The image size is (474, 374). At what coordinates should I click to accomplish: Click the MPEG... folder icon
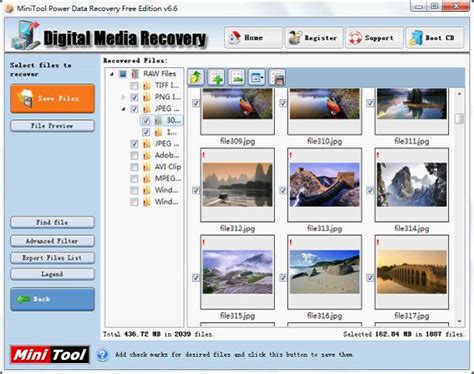147,179
